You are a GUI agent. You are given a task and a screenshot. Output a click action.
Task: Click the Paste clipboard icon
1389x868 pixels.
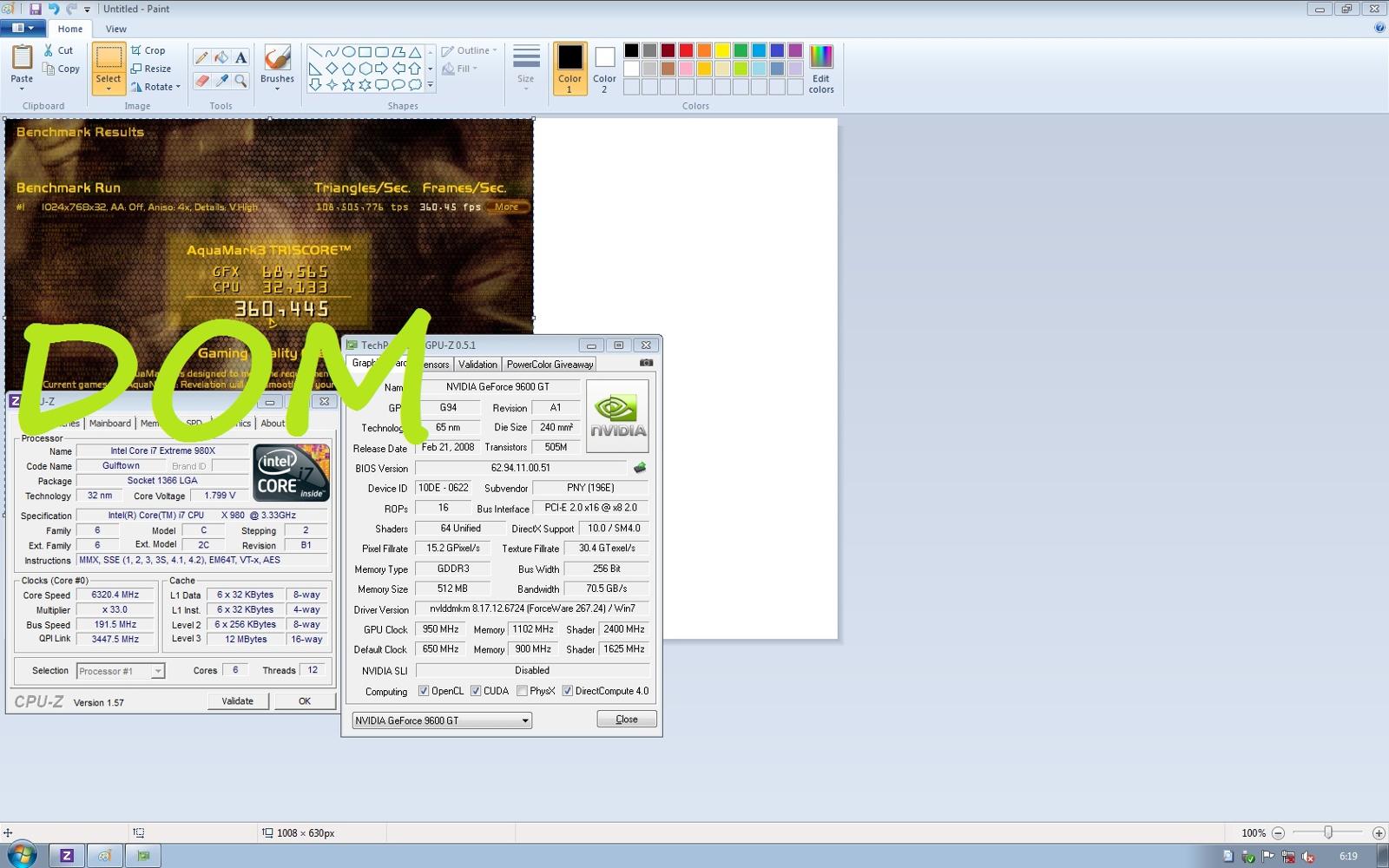[22, 58]
